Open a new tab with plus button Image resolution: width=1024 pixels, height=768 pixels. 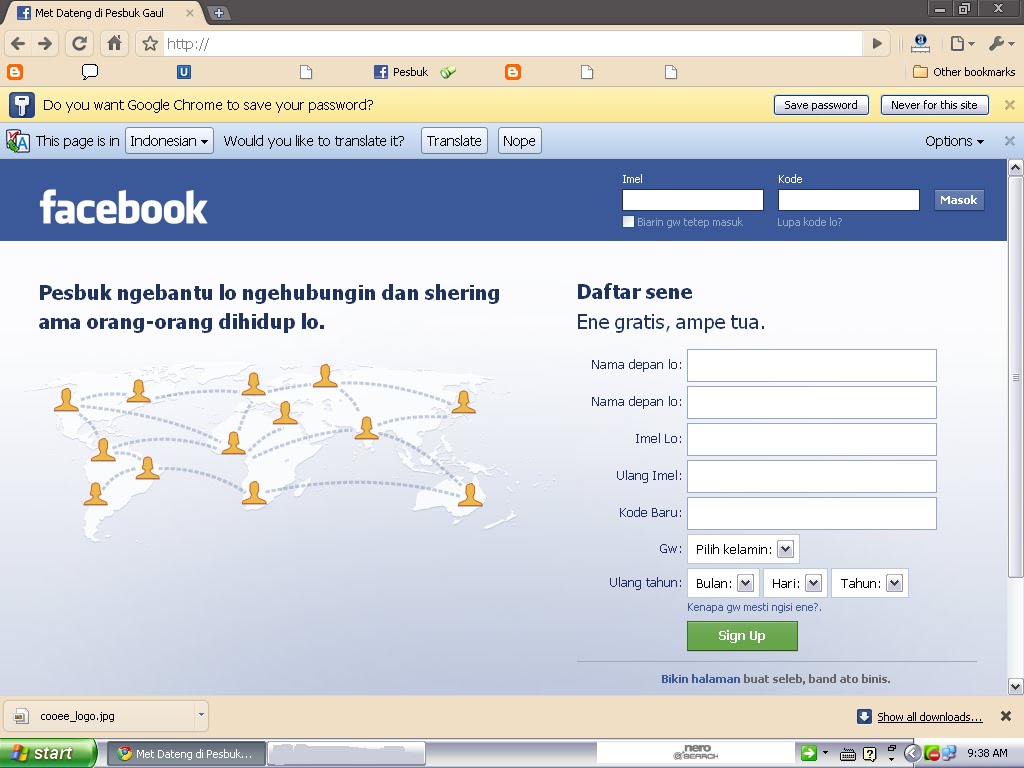(219, 13)
